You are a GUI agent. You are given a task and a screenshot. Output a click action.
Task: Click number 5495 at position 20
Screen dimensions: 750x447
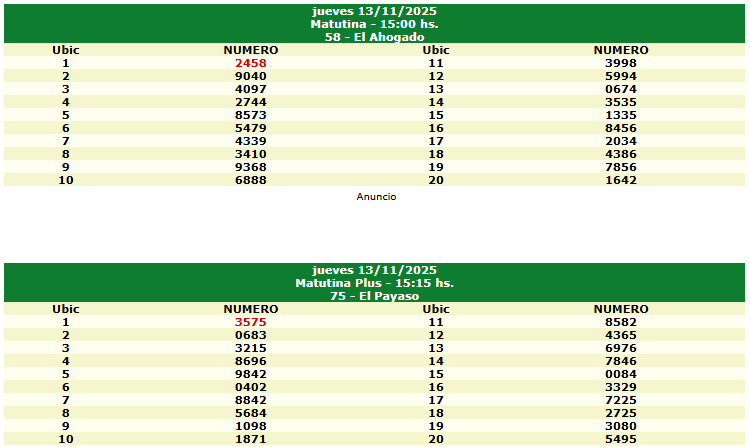[x=620, y=439]
